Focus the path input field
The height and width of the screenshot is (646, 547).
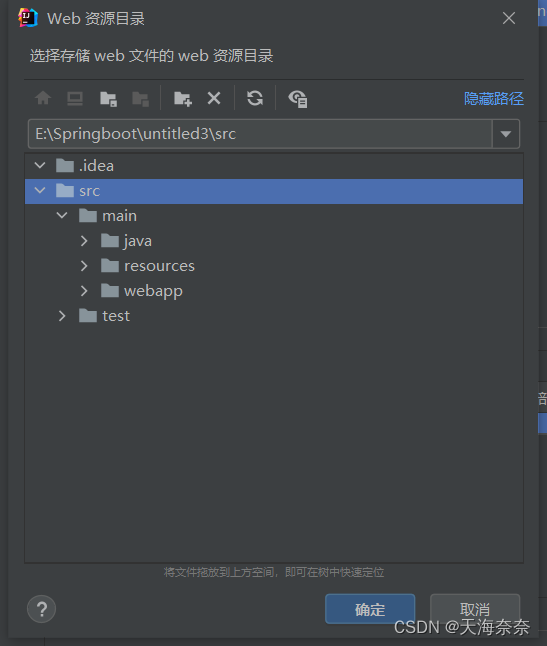(260, 134)
